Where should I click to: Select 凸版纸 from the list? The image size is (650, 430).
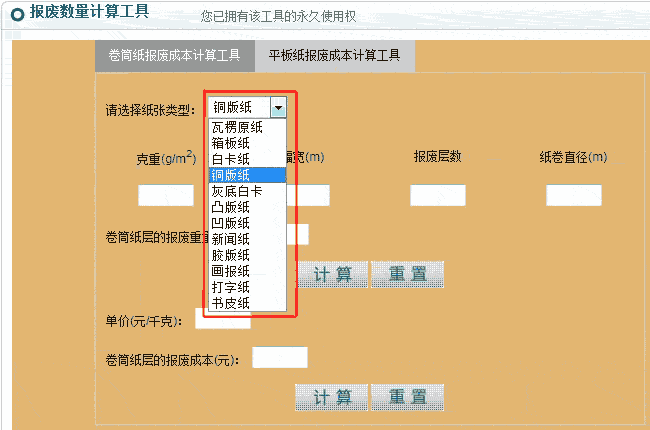tap(230, 207)
